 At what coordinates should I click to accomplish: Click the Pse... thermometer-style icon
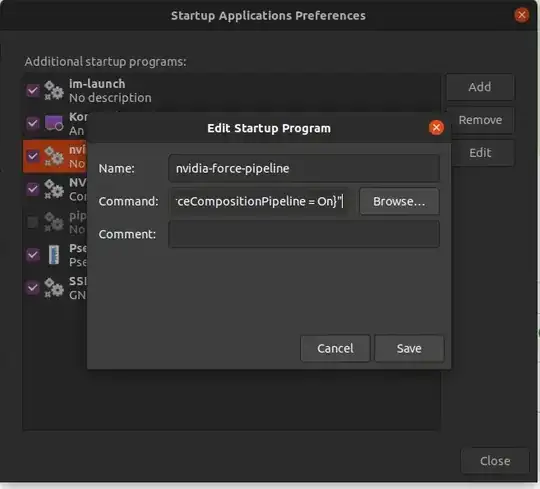coord(54,255)
